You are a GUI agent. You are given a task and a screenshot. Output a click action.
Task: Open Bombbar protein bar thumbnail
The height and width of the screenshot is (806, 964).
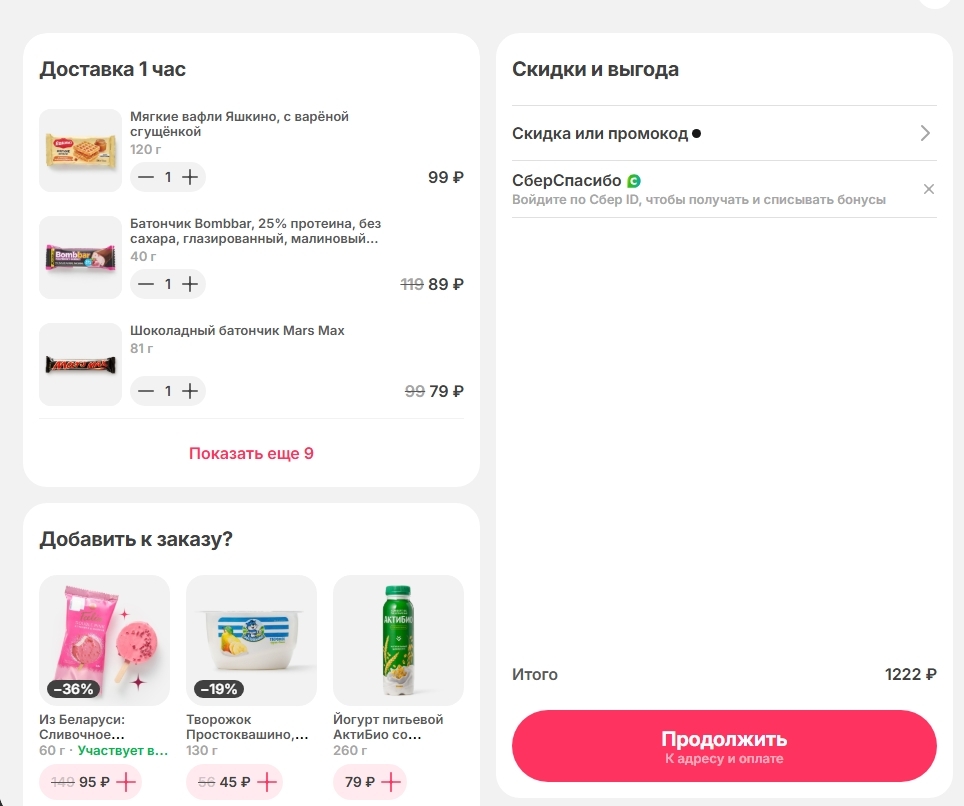click(x=80, y=258)
